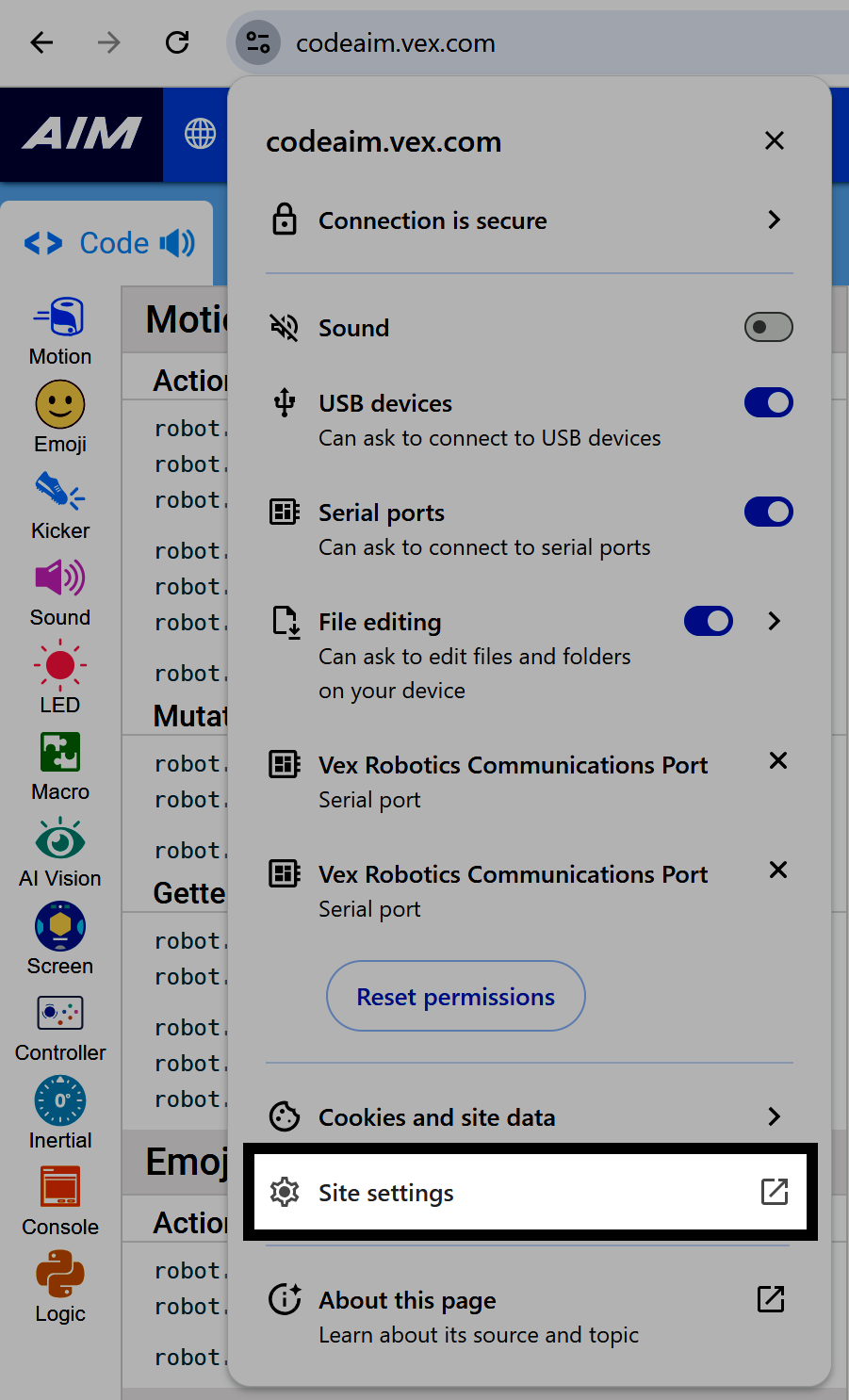The height and width of the screenshot is (1400, 849).
Task: Select the Inertial sensor category
Action: 59,1114
